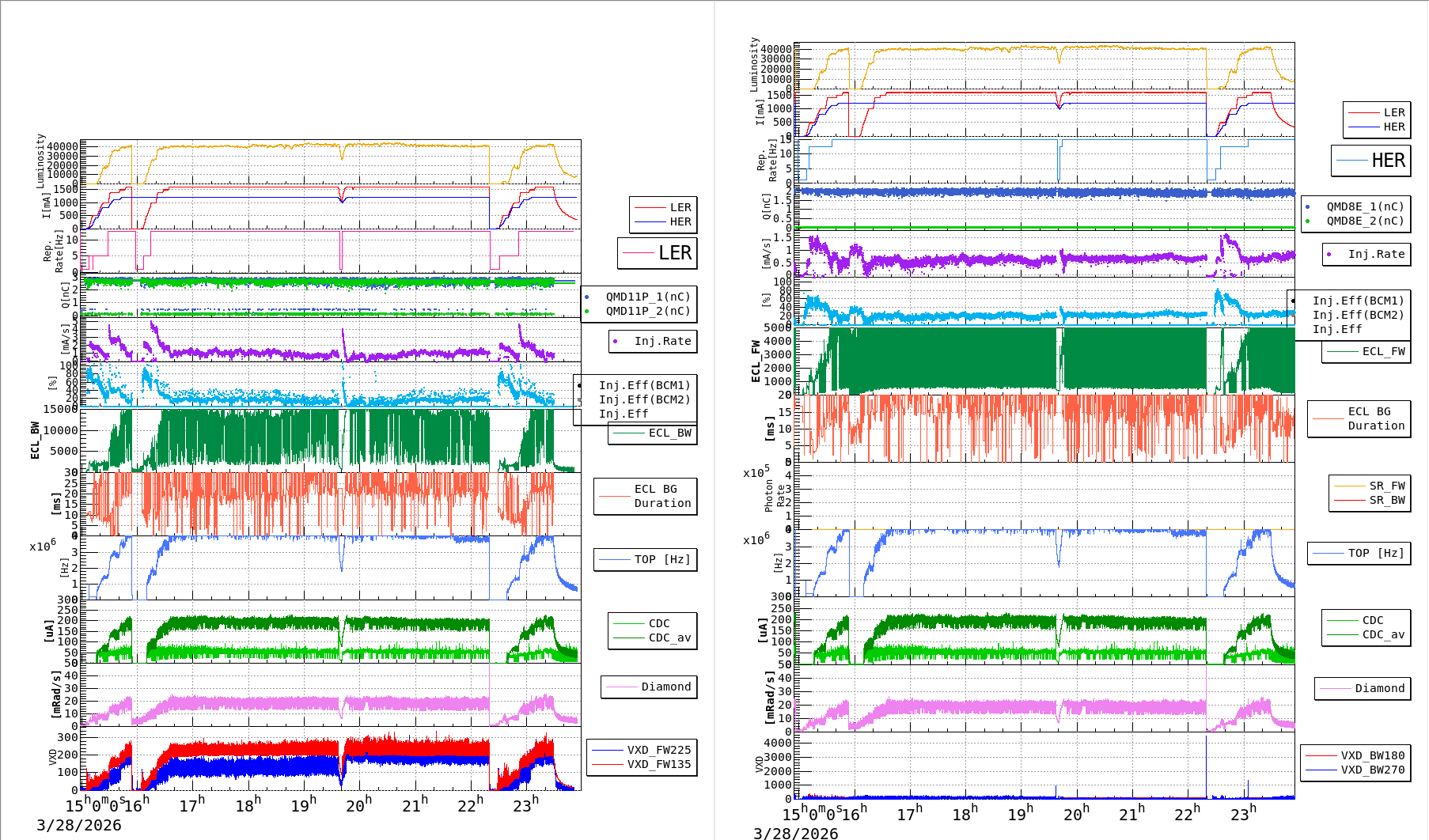Click the 23h tick label on right time axis
The height and width of the screenshot is (840, 1429).
tap(1242, 814)
